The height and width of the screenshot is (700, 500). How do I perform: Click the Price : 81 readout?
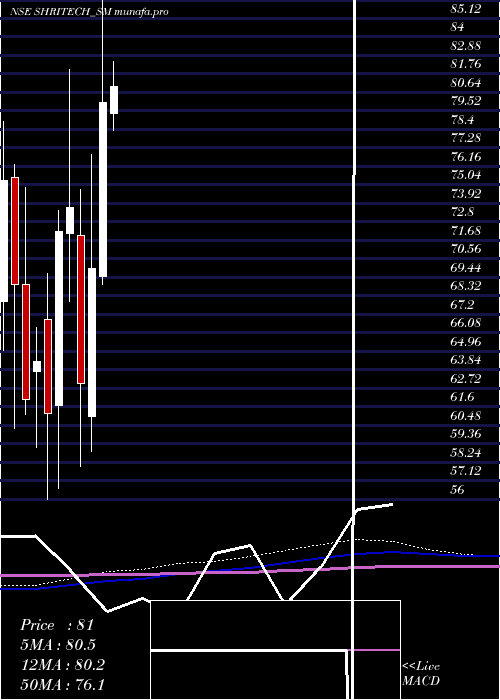pos(57,625)
